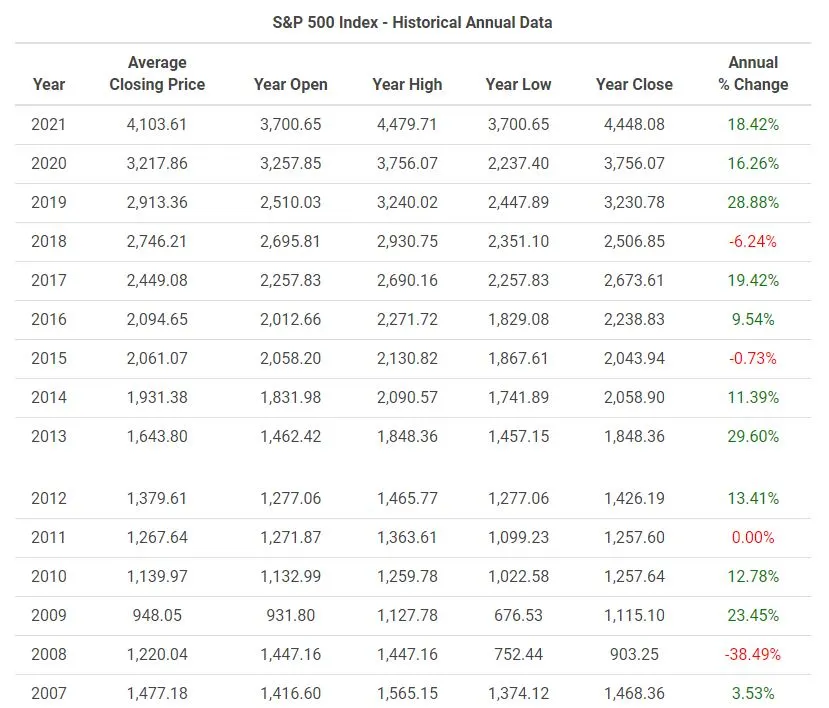Click the S&P 500 Index table title

click(x=412, y=23)
